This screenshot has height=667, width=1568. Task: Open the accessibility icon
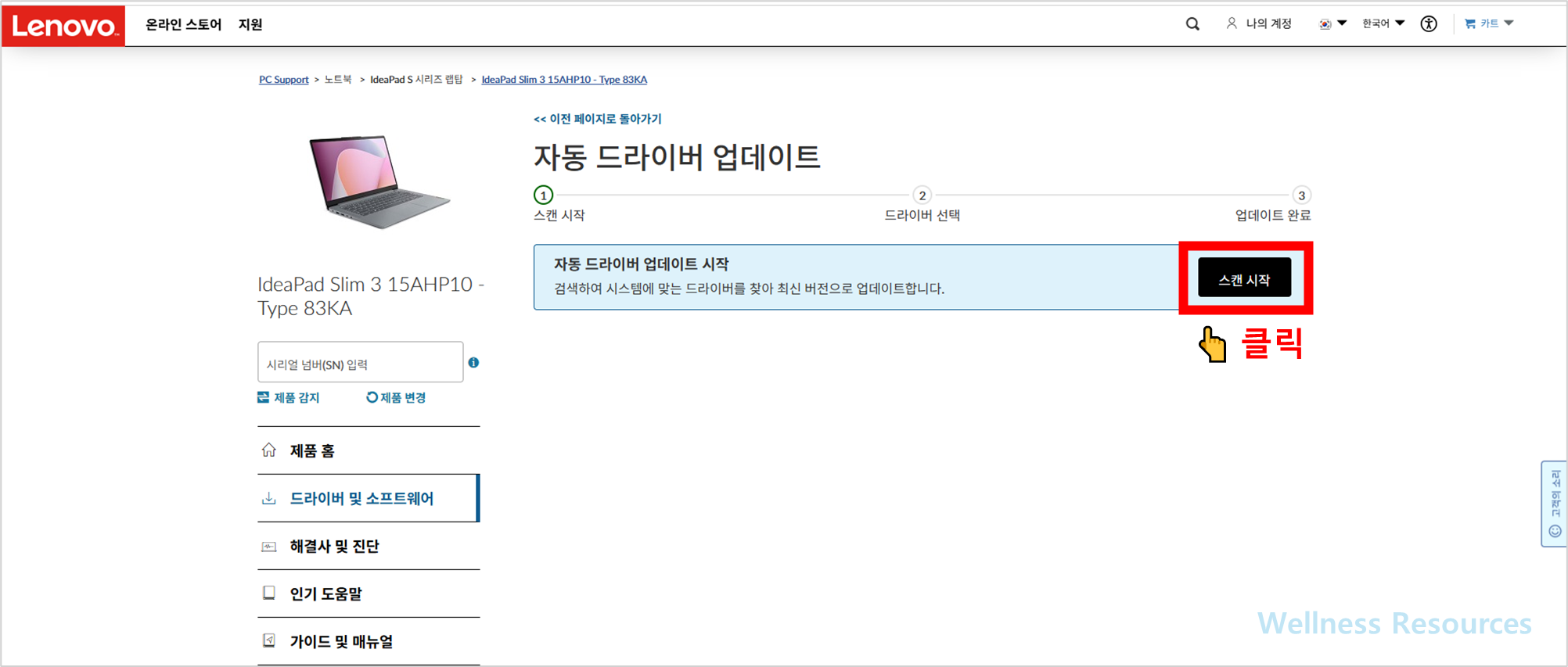click(1429, 23)
